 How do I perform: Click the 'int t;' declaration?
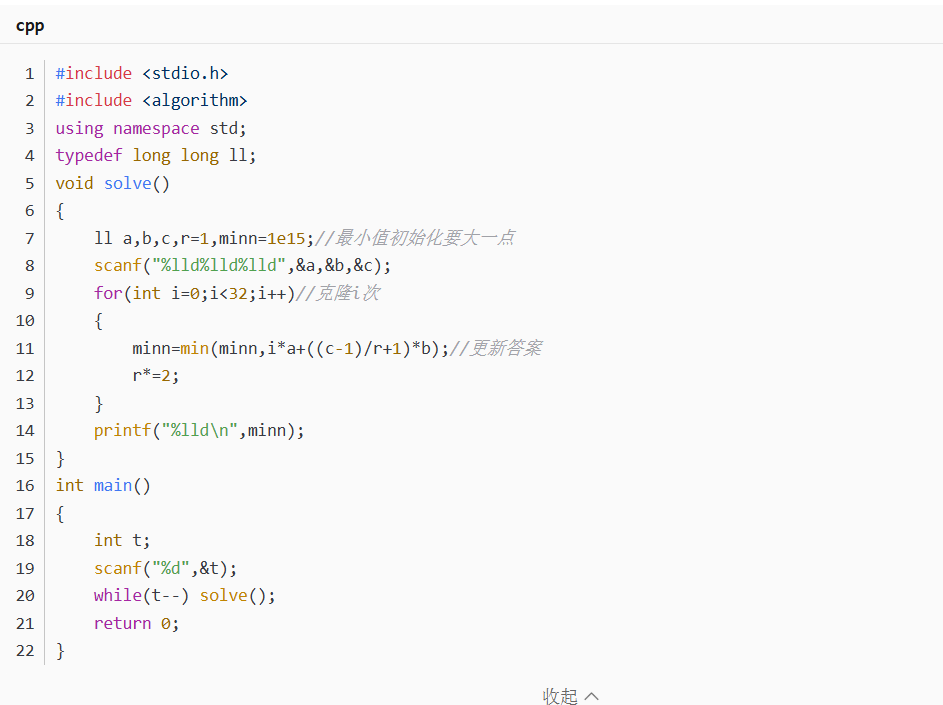122,541
